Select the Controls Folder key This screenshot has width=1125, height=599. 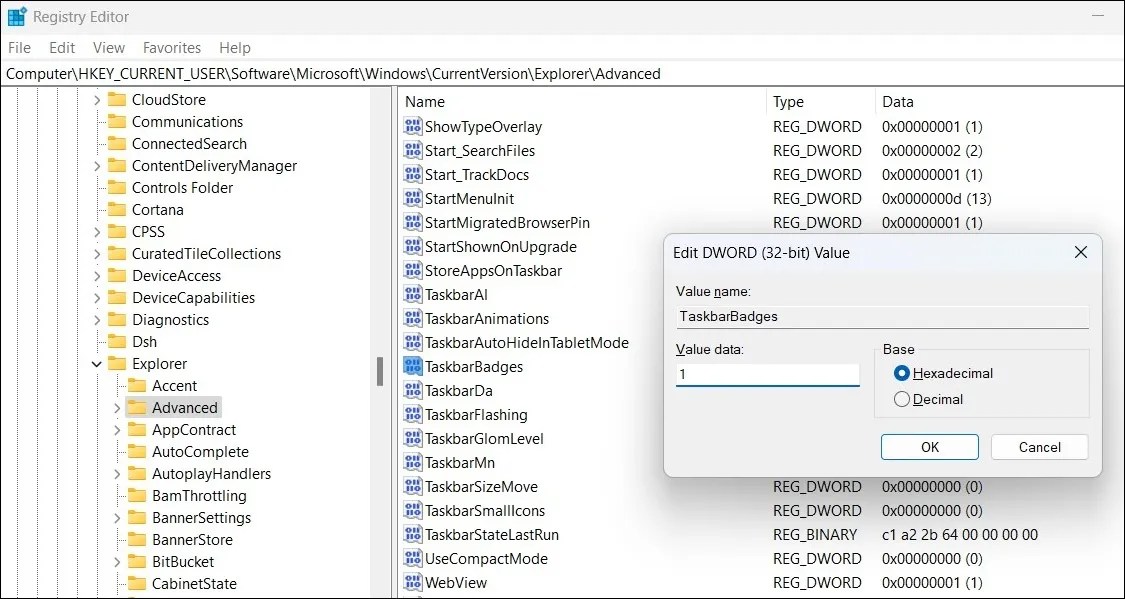click(x=182, y=188)
